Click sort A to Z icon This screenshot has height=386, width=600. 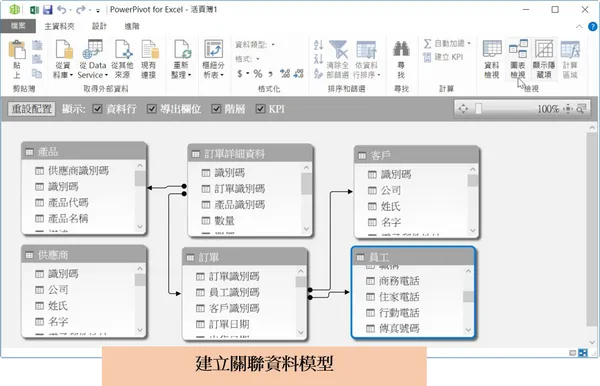point(318,45)
